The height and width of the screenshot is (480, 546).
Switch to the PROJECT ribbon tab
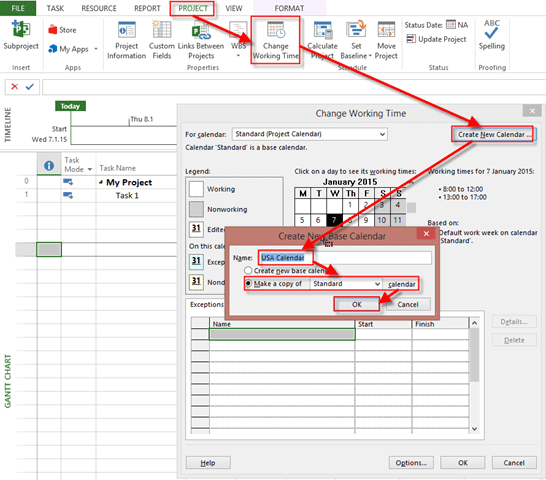193,8
